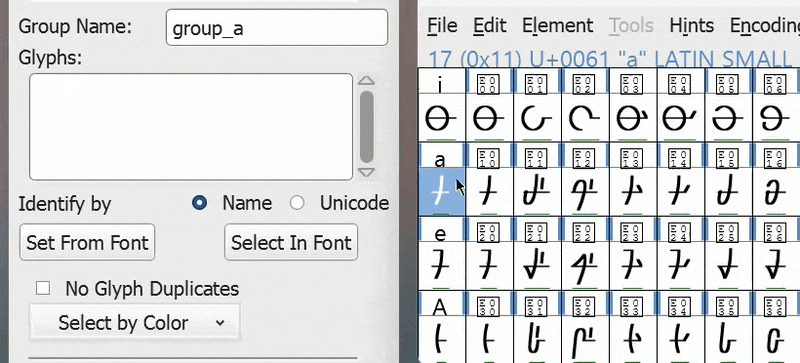Select glyph under code label E030
The height and width of the screenshot is (363, 800).
point(489,339)
